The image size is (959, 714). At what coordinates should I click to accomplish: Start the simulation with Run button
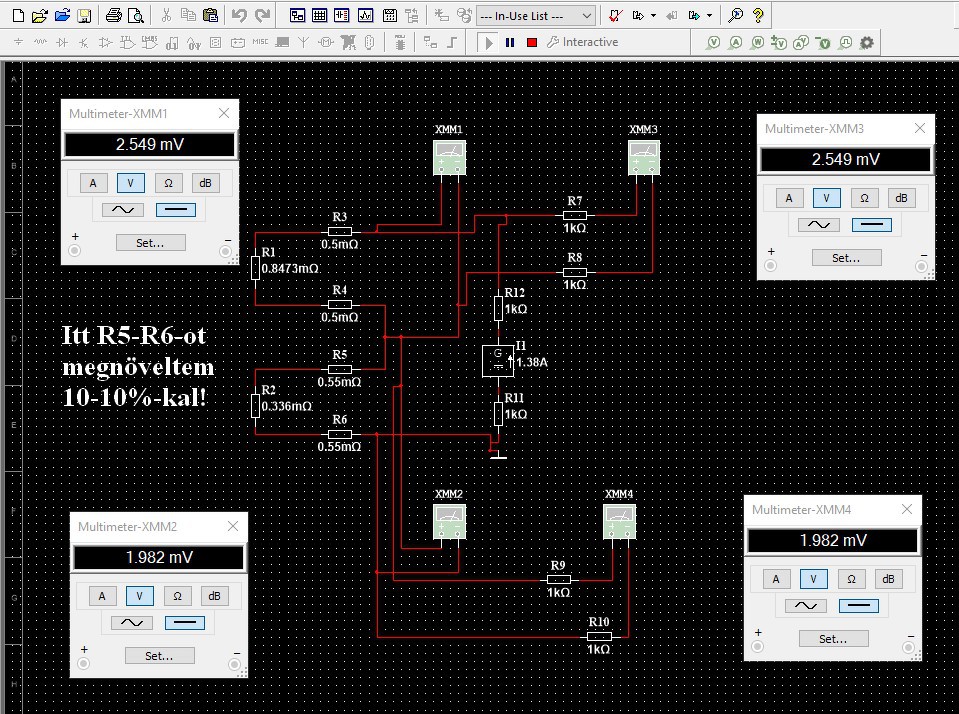tap(488, 43)
